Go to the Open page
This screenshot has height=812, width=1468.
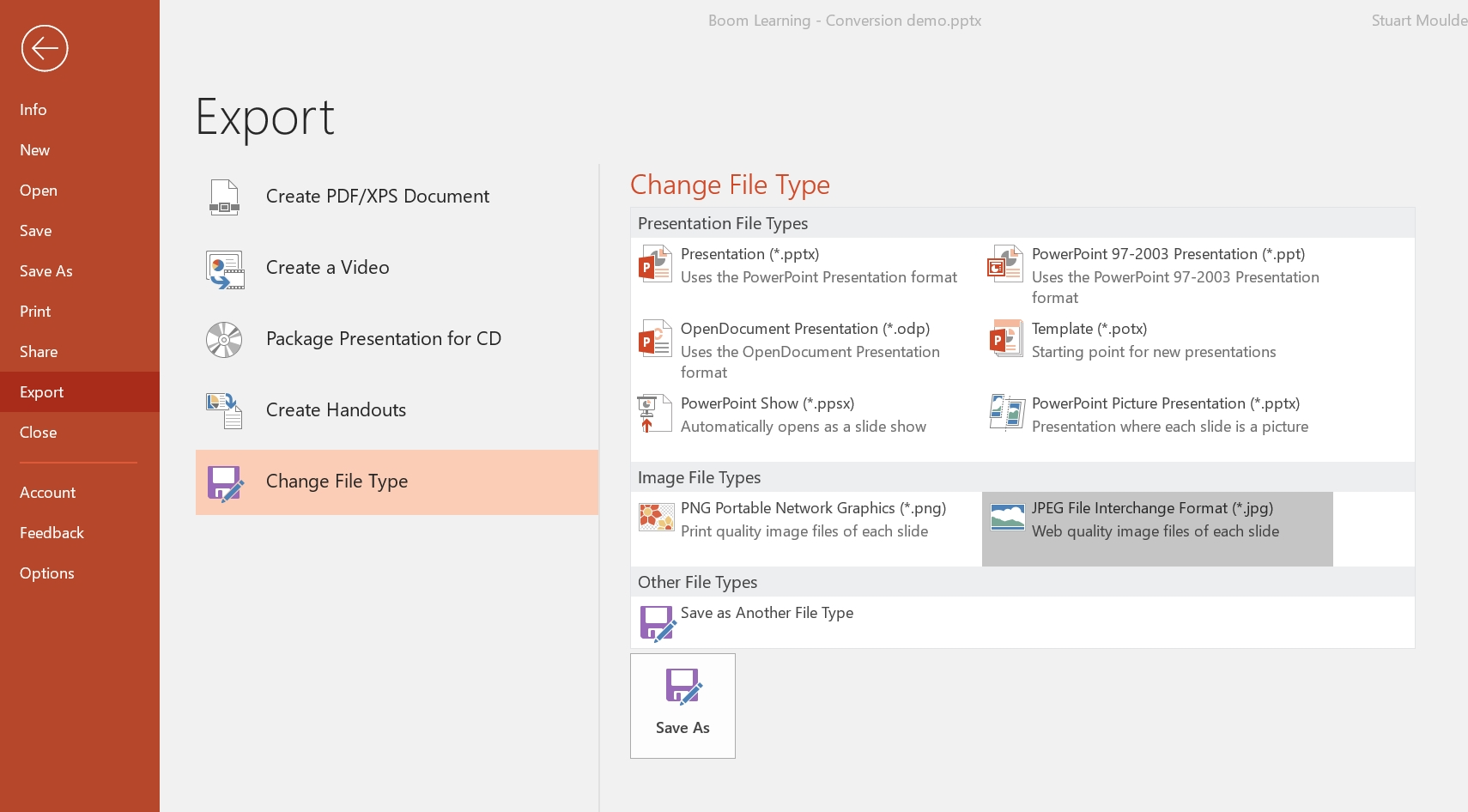point(80,190)
